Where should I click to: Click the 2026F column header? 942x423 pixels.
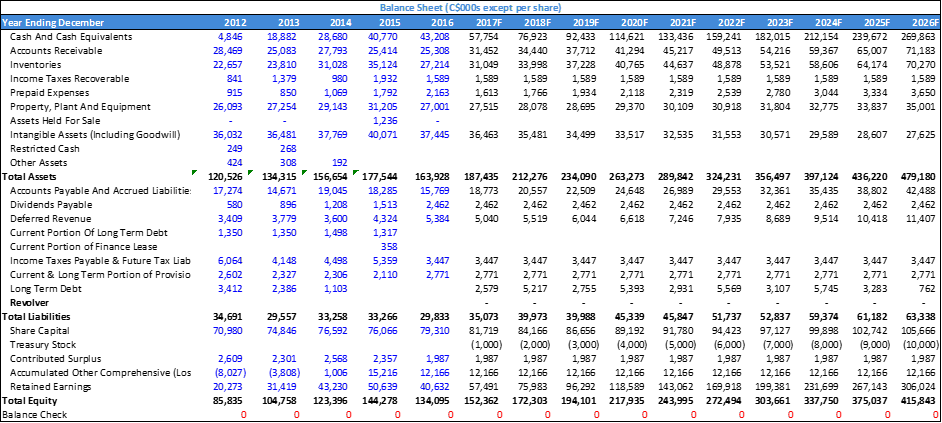[x=922, y=22]
